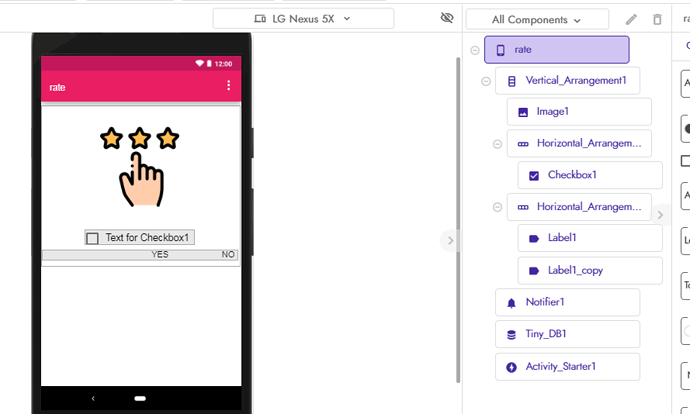This screenshot has height=414, width=690.
Task: Toggle the hidden components eye icon
Action: tap(447, 18)
